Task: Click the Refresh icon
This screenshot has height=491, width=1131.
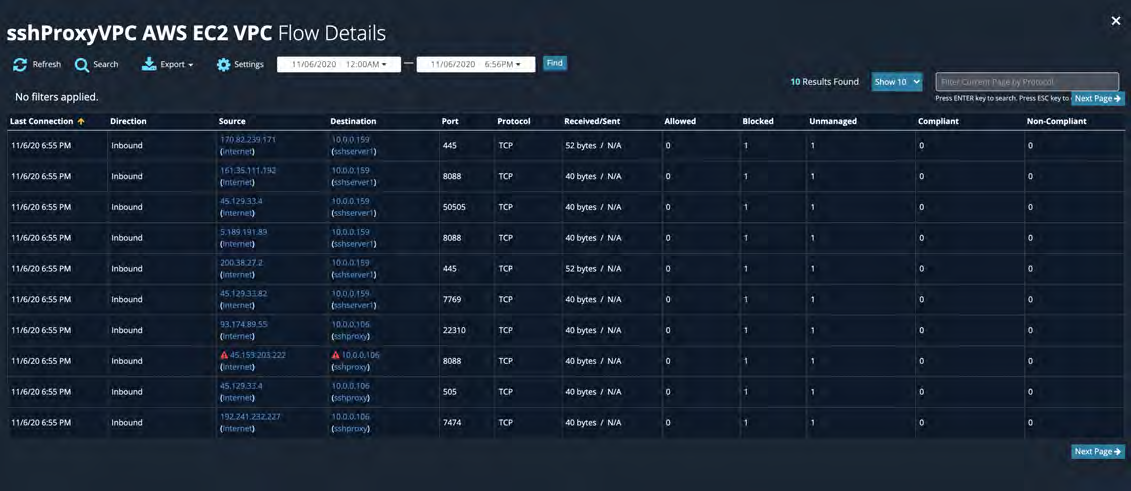Action: pos(20,65)
